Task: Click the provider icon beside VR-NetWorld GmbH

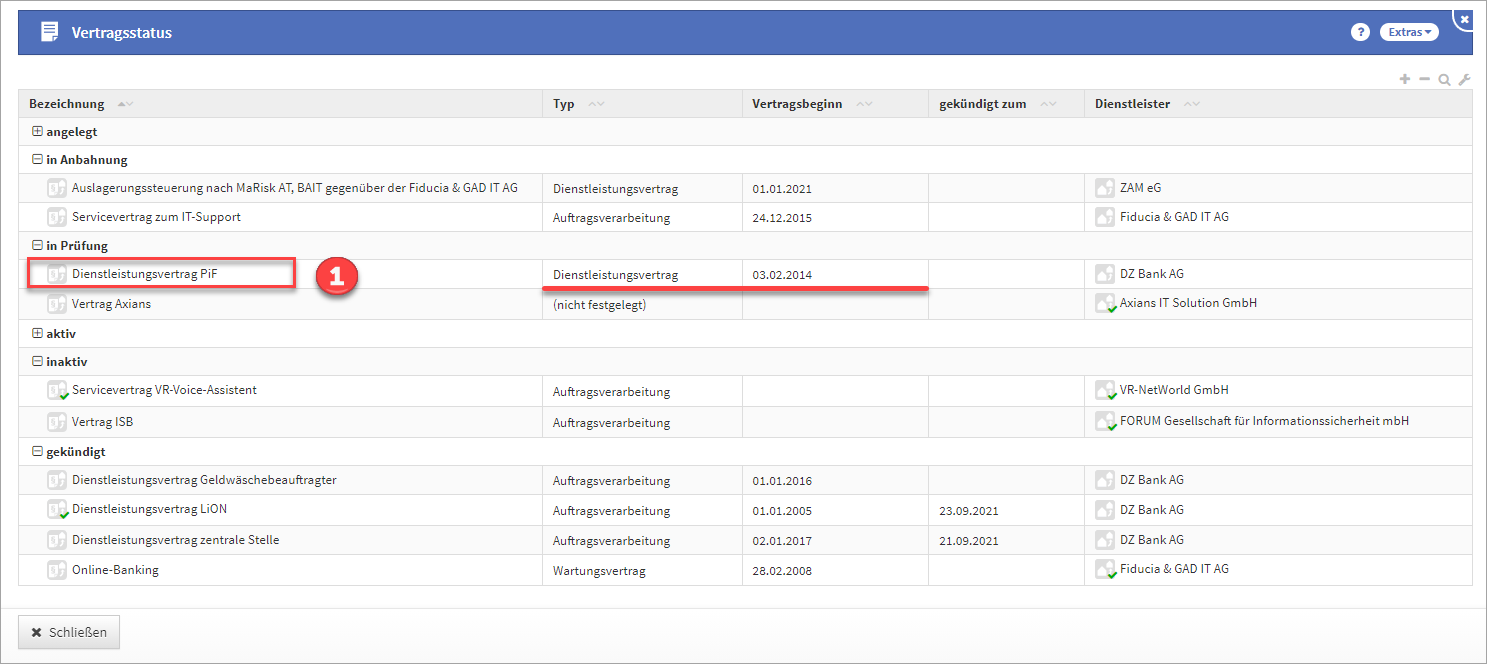Action: click(x=1105, y=391)
